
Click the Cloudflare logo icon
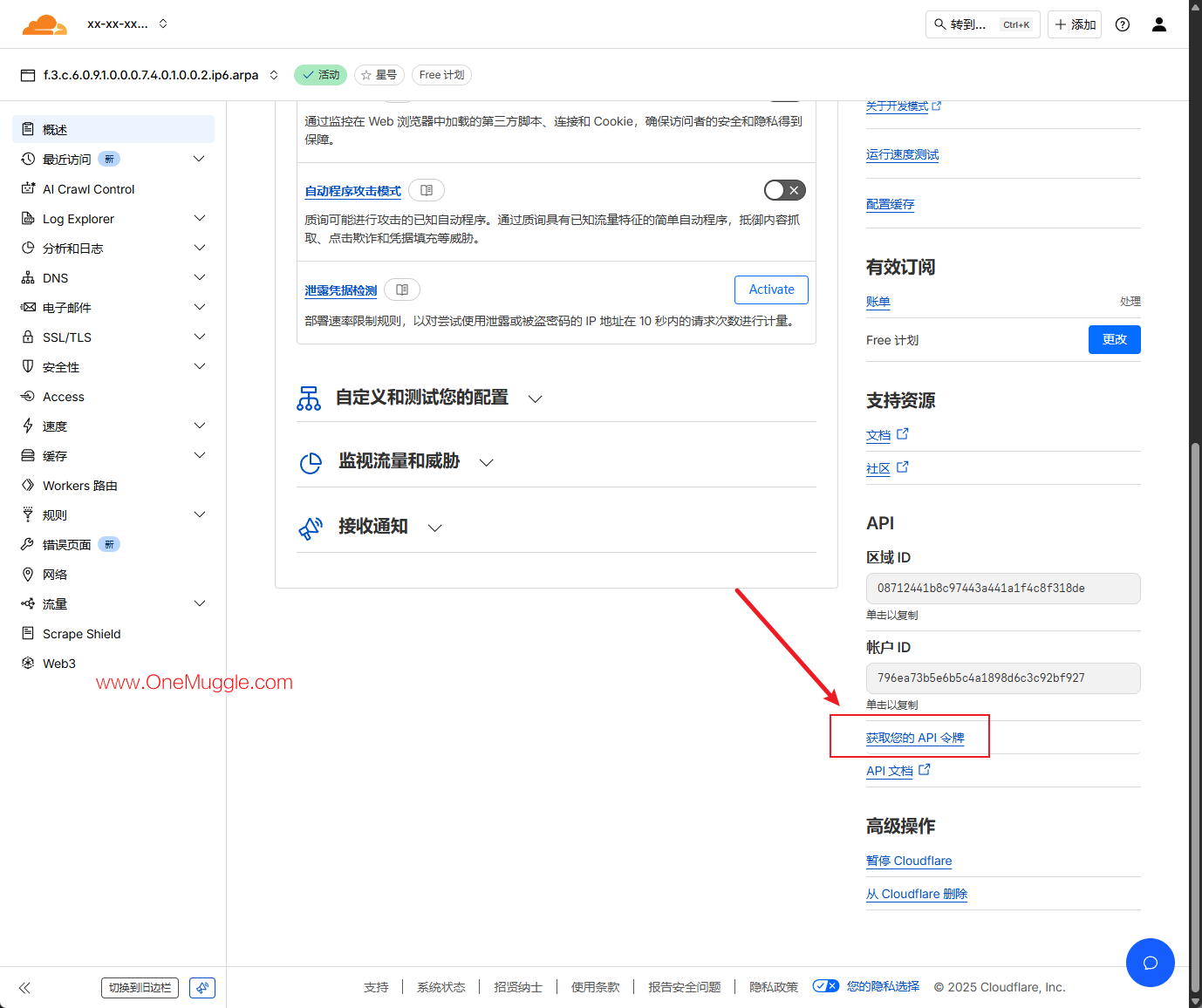44,24
